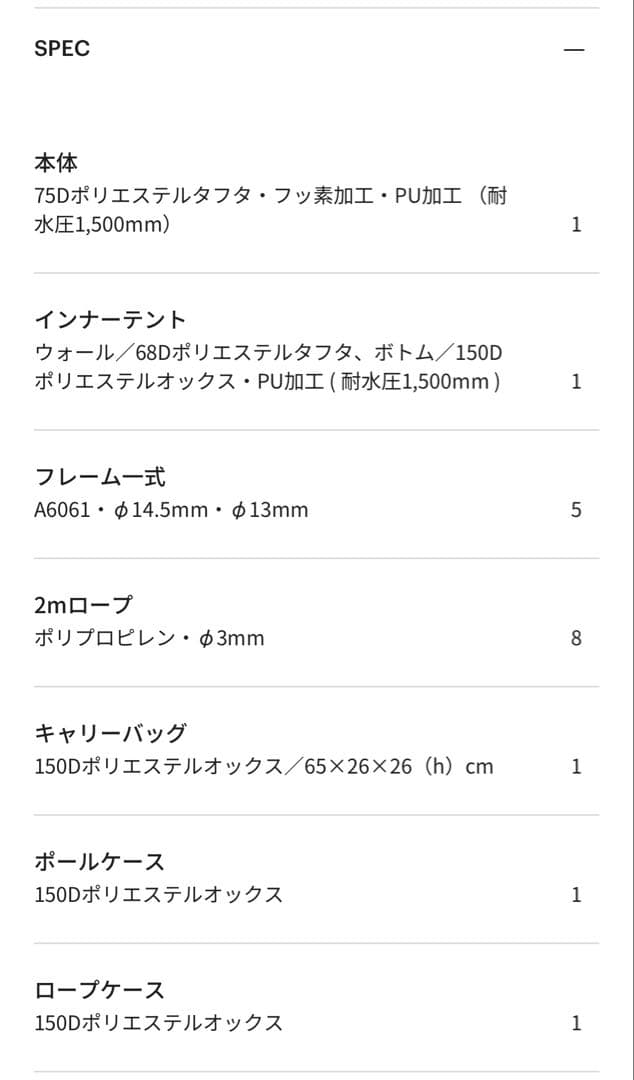Click the SPEC section heading
Image resolution: width=634 pixels, height=1080 pixels.
click(62, 48)
